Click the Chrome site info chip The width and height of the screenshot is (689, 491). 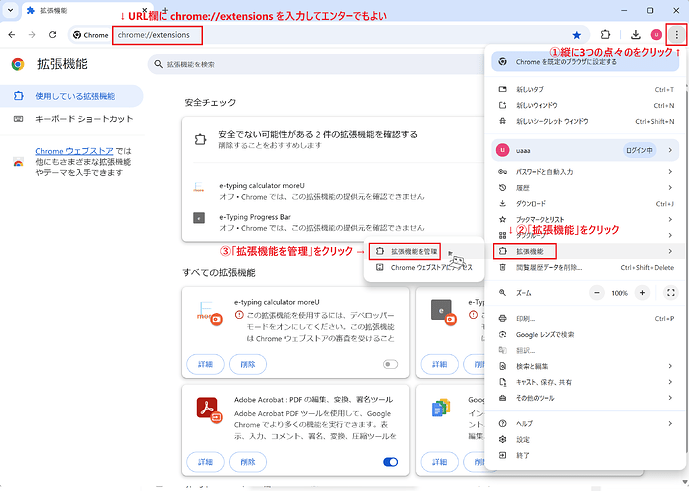point(91,35)
